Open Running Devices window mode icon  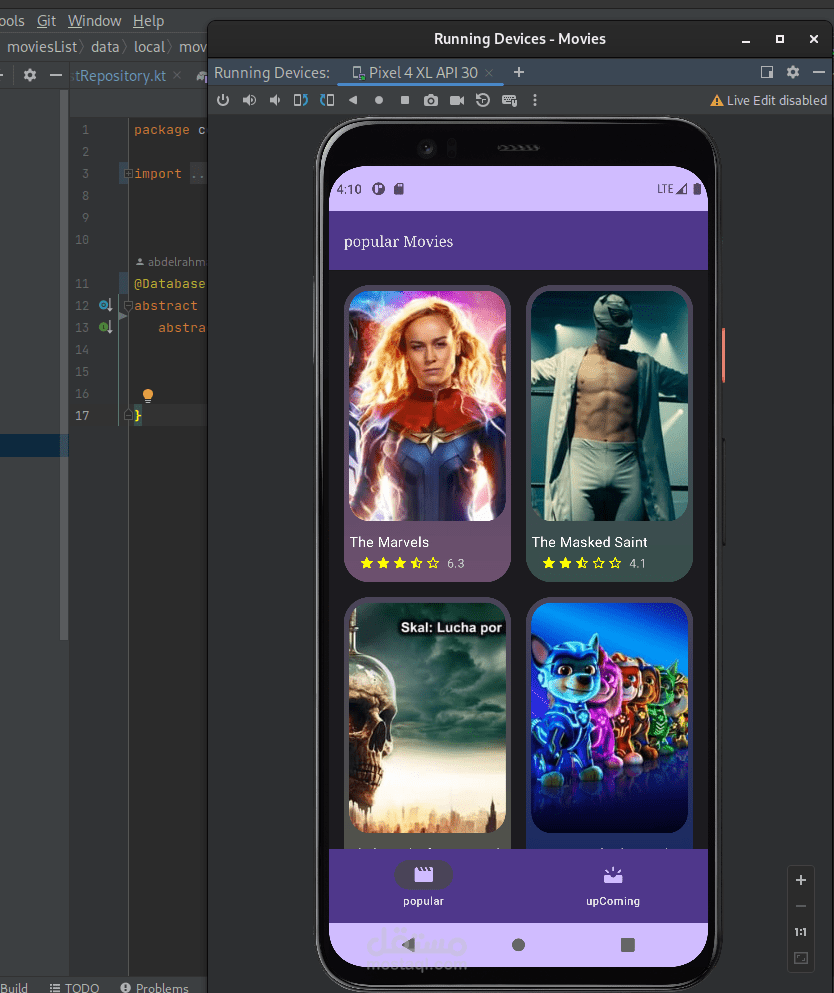coord(767,72)
